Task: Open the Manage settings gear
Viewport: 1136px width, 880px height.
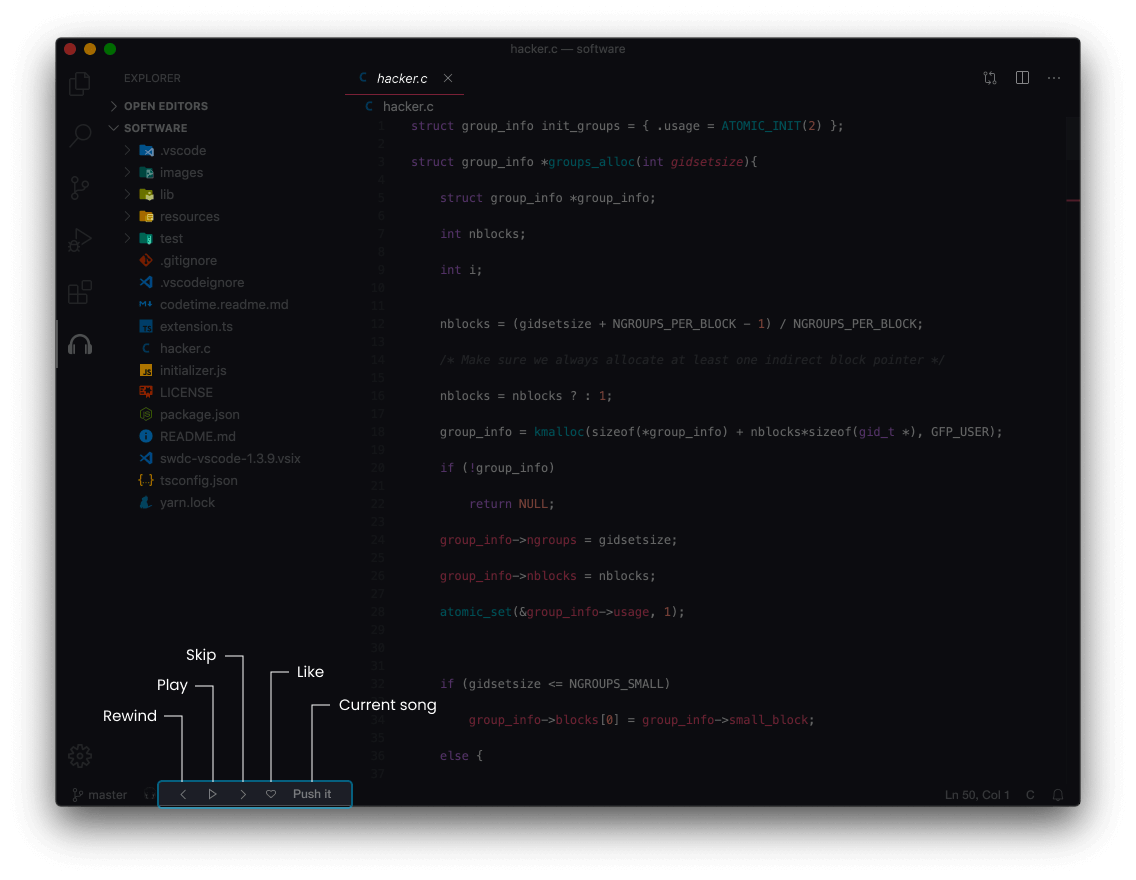Action: tap(79, 756)
